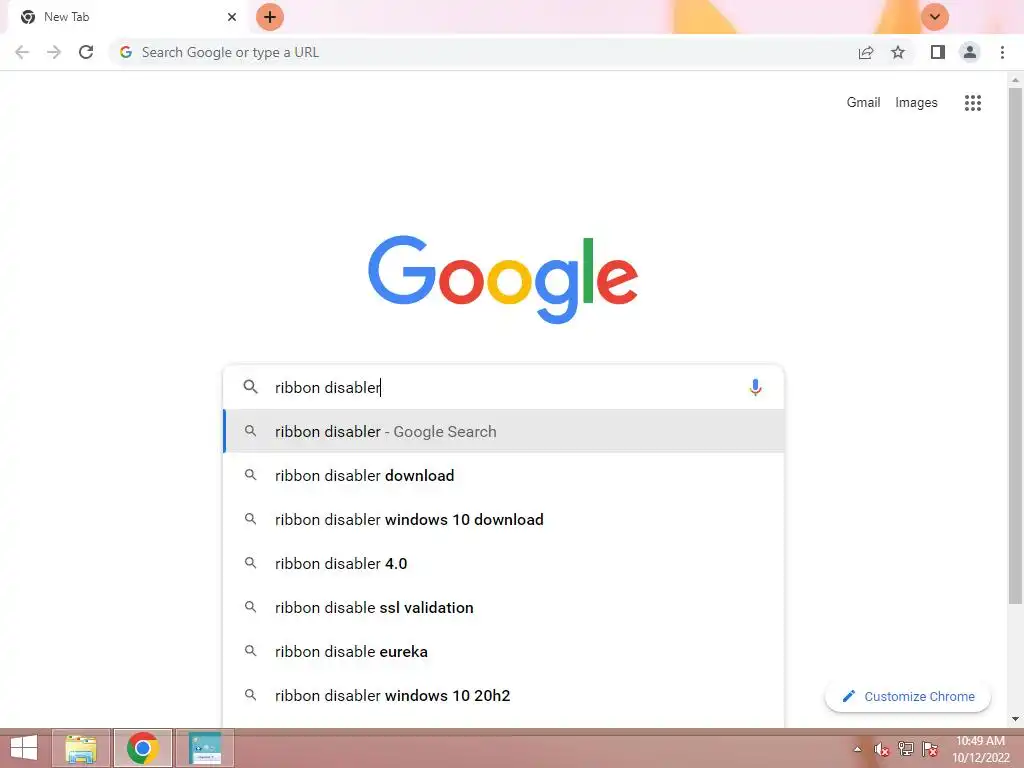The image size is (1024, 768).
Task: Click the share this page icon
Action: 866,52
